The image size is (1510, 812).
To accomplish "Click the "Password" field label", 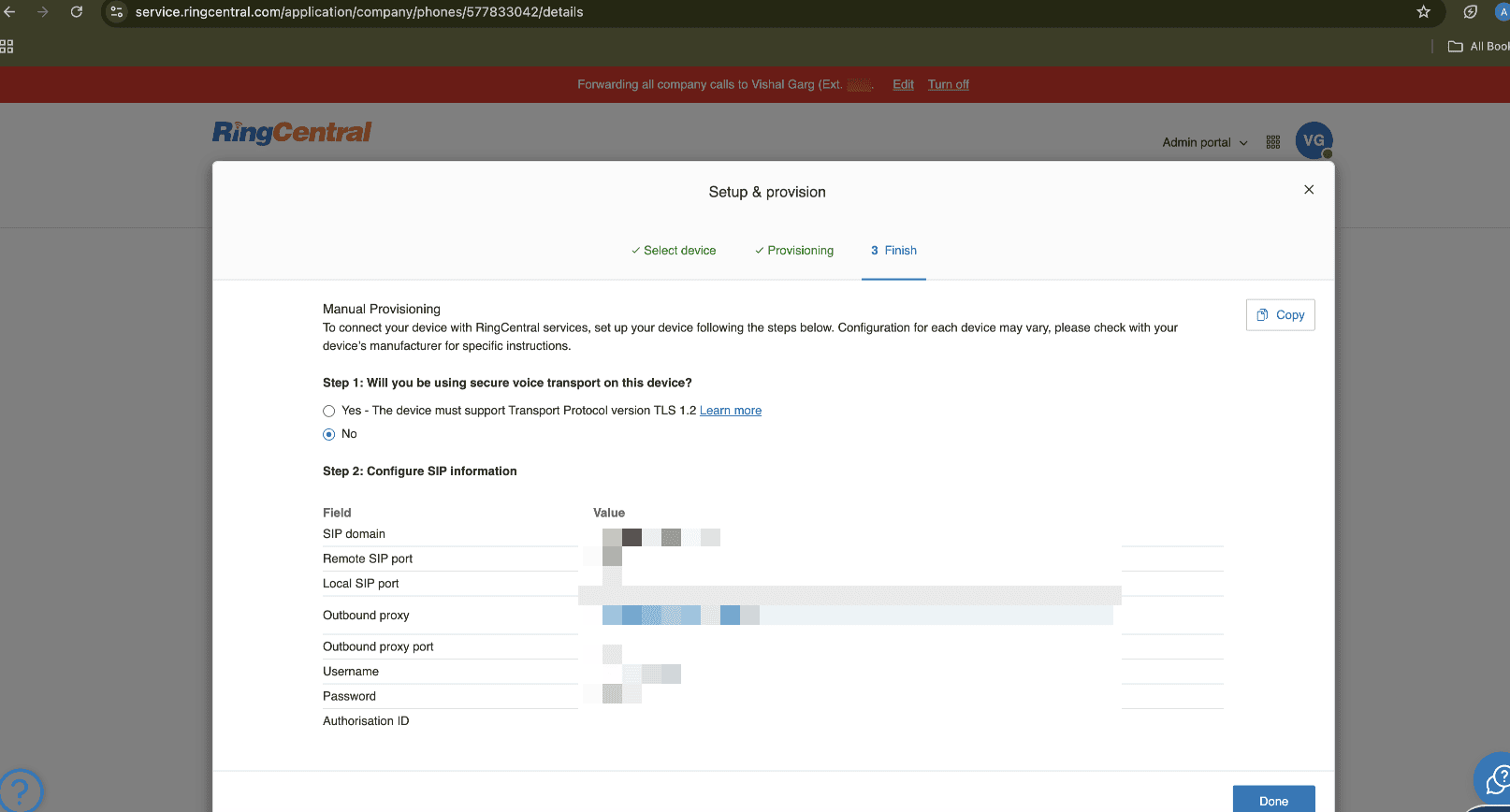I will tap(349, 696).
